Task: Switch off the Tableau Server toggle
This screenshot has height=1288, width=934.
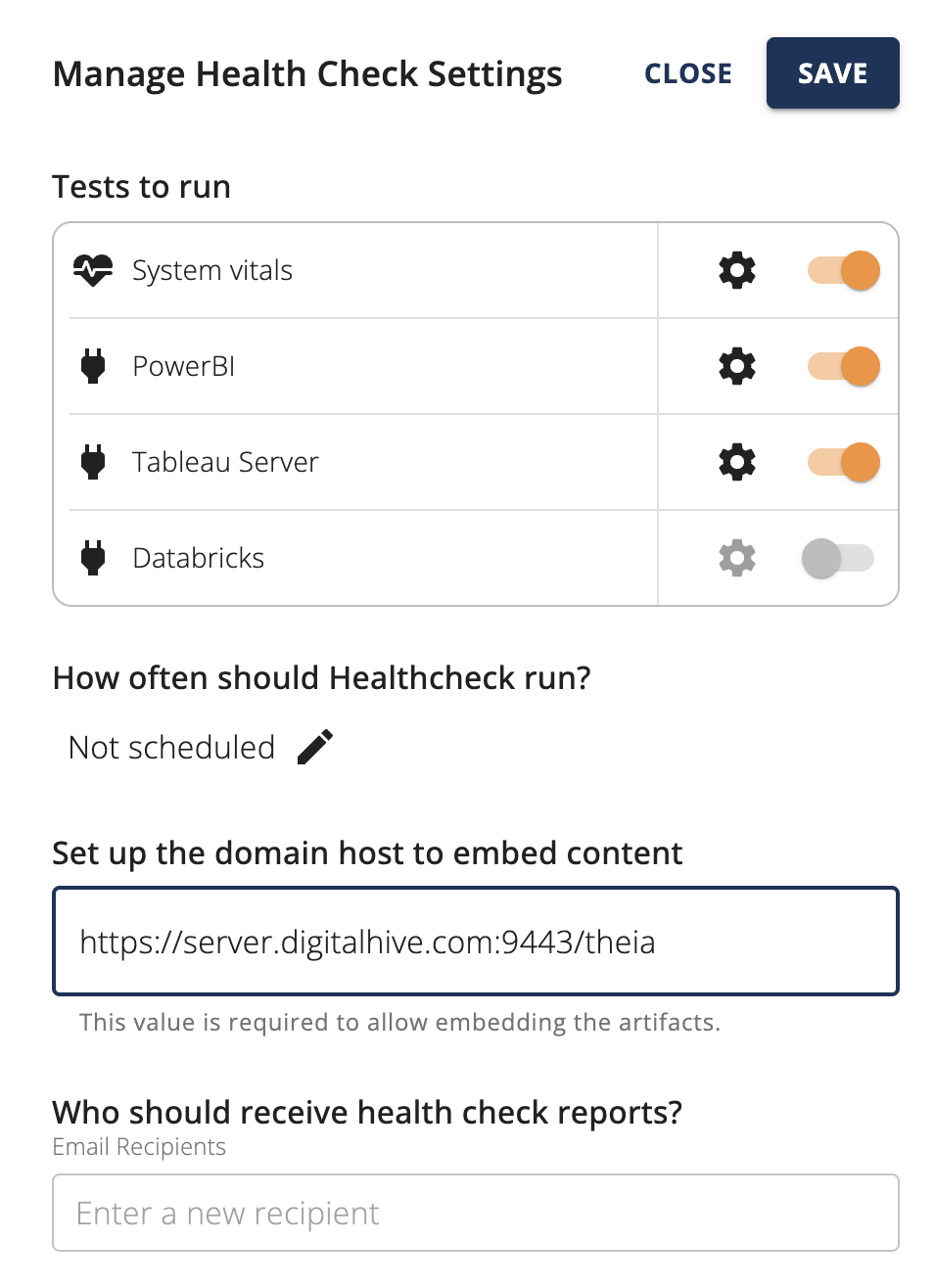Action: pos(844,462)
